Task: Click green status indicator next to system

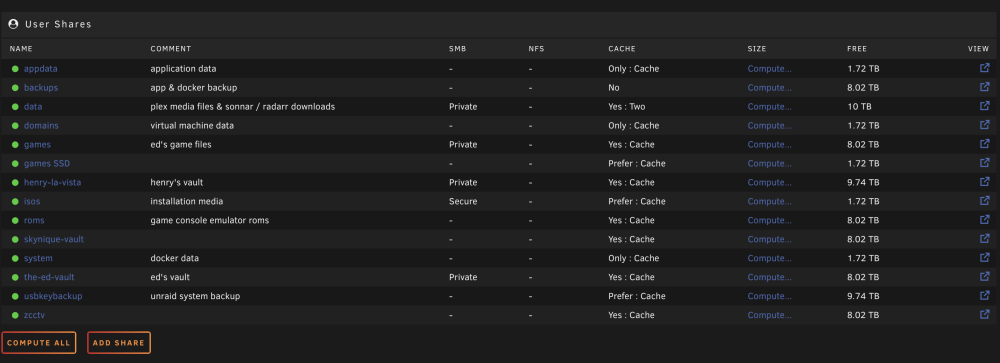Action: (15, 258)
